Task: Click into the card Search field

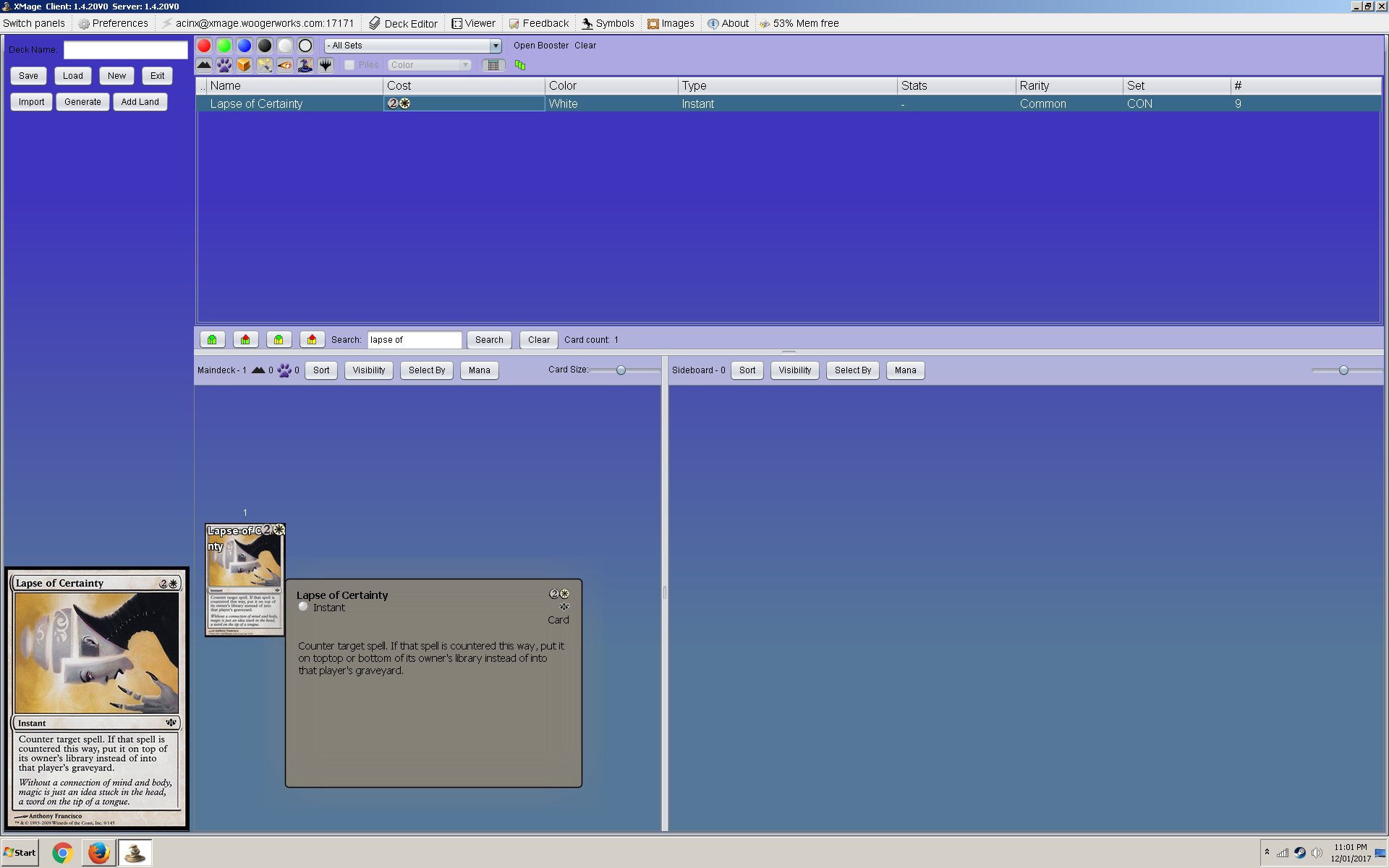Action: 415,340
